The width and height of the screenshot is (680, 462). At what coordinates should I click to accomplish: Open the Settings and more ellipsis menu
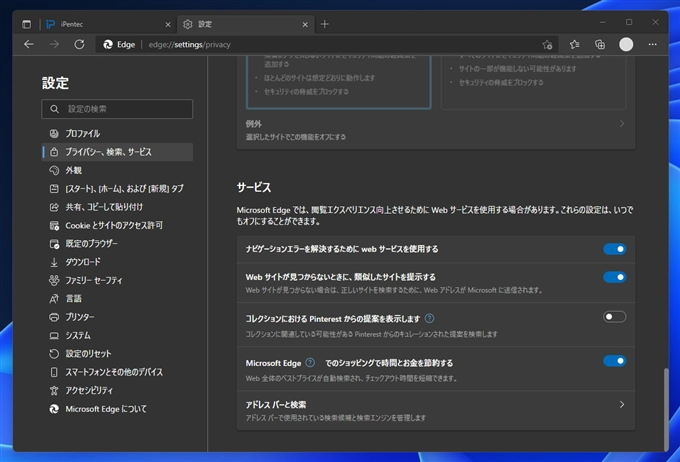(652, 44)
